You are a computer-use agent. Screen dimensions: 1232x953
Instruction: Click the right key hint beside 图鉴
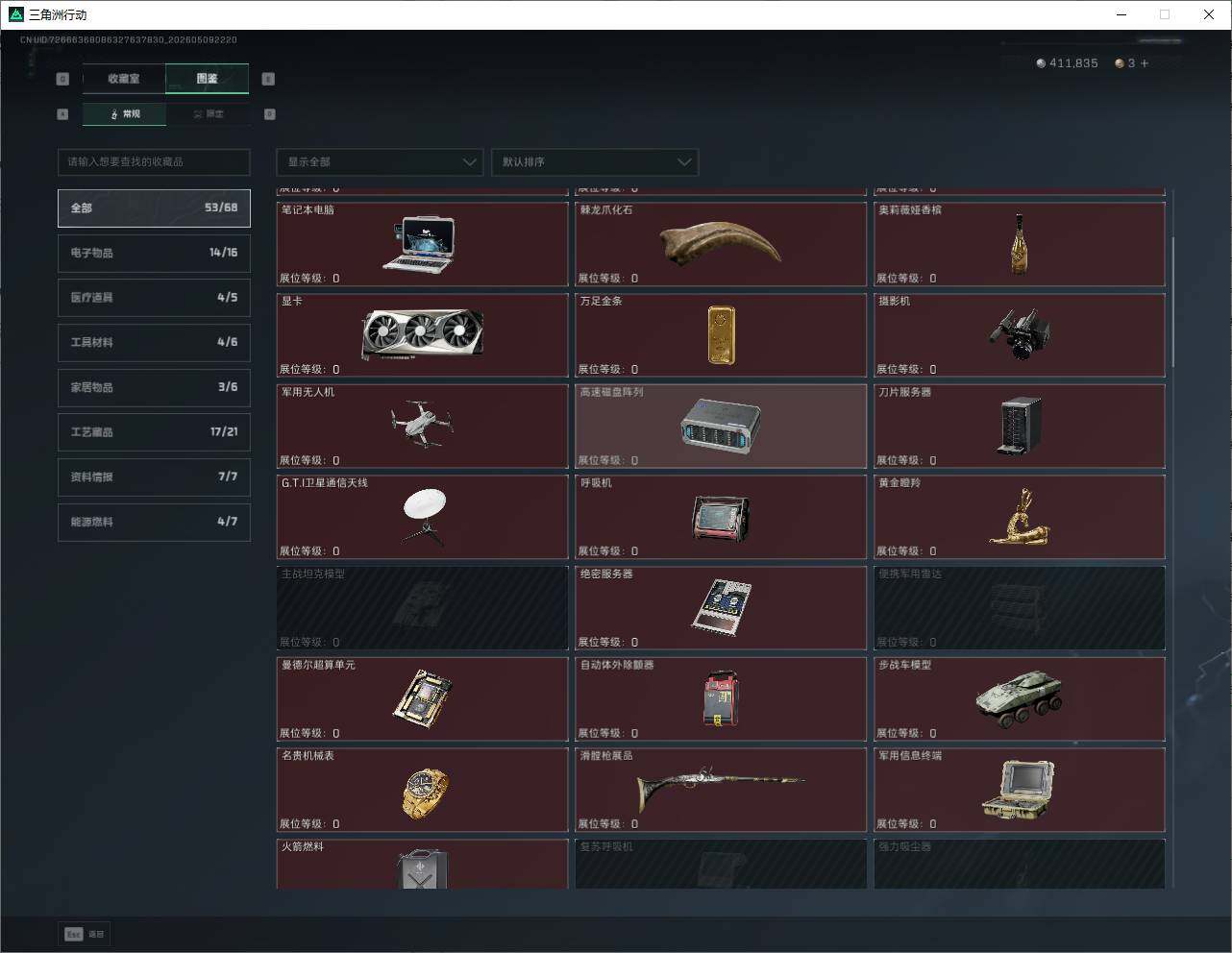coord(268,79)
